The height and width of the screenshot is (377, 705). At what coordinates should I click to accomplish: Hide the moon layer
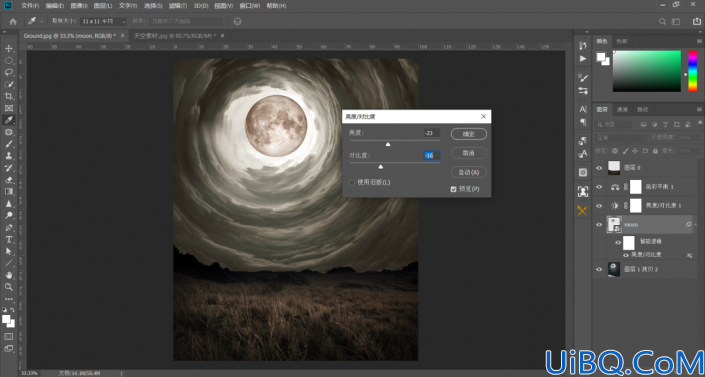(599, 224)
